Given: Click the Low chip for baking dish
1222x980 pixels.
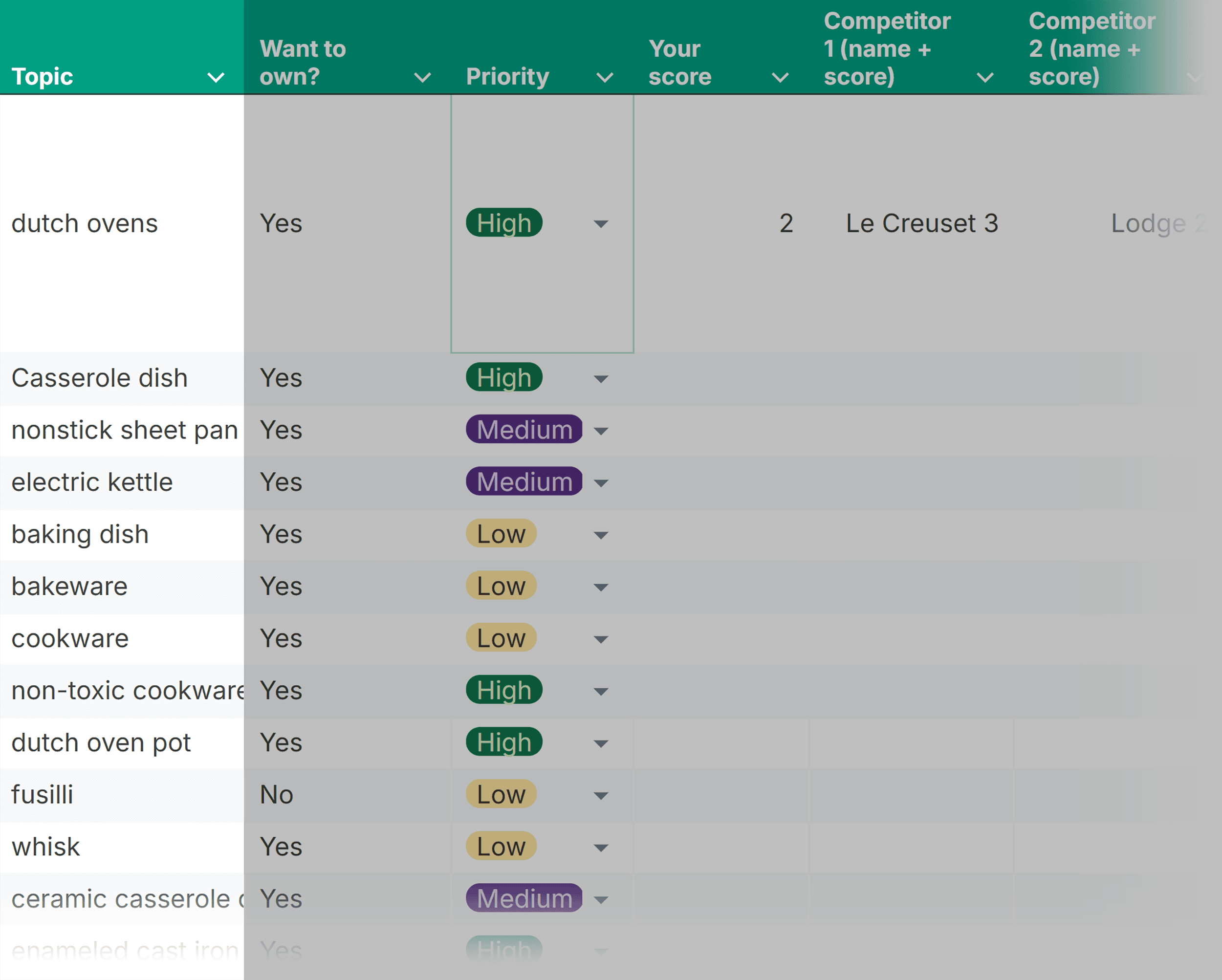Looking at the screenshot, I should pyautogui.click(x=501, y=534).
